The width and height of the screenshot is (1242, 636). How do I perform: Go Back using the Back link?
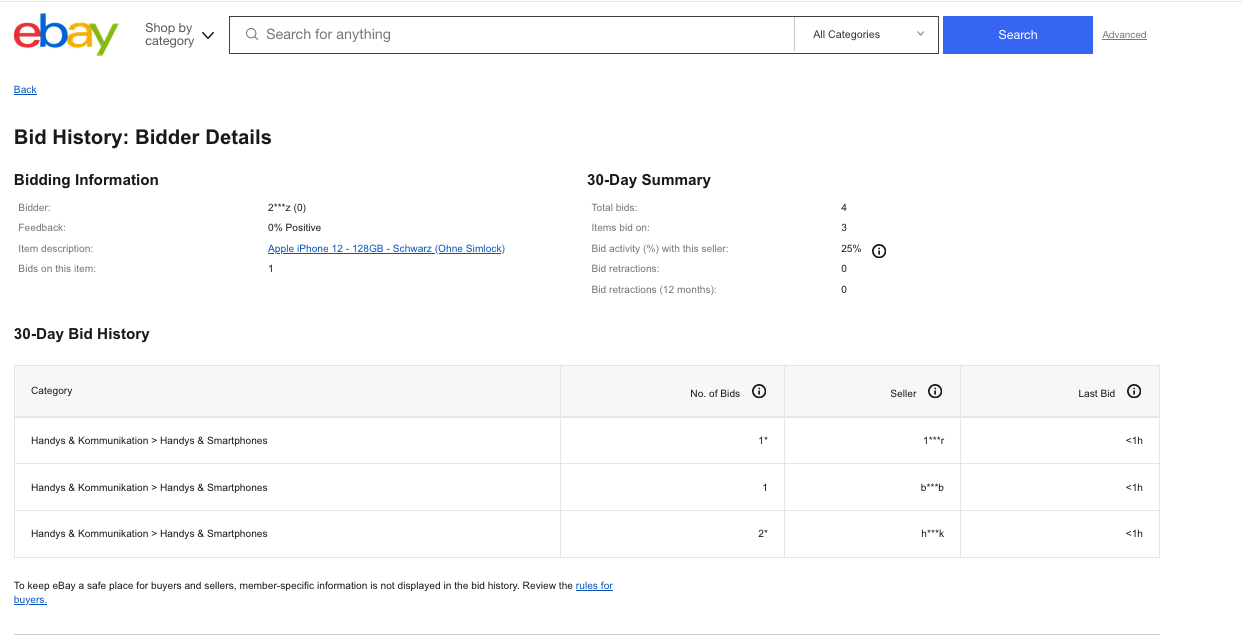click(25, 90)
